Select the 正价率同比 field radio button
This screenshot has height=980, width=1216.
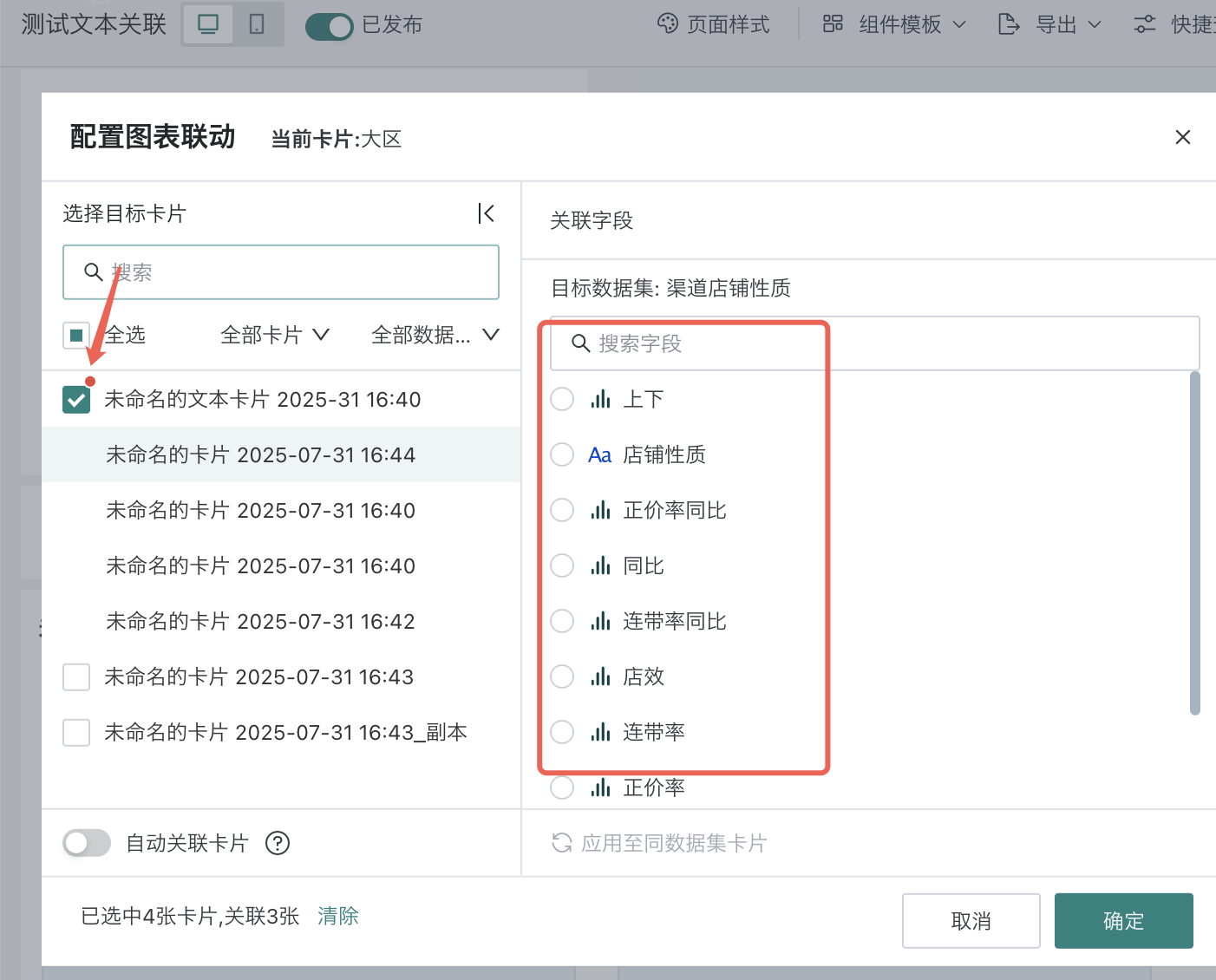click(x=562, y=510)
